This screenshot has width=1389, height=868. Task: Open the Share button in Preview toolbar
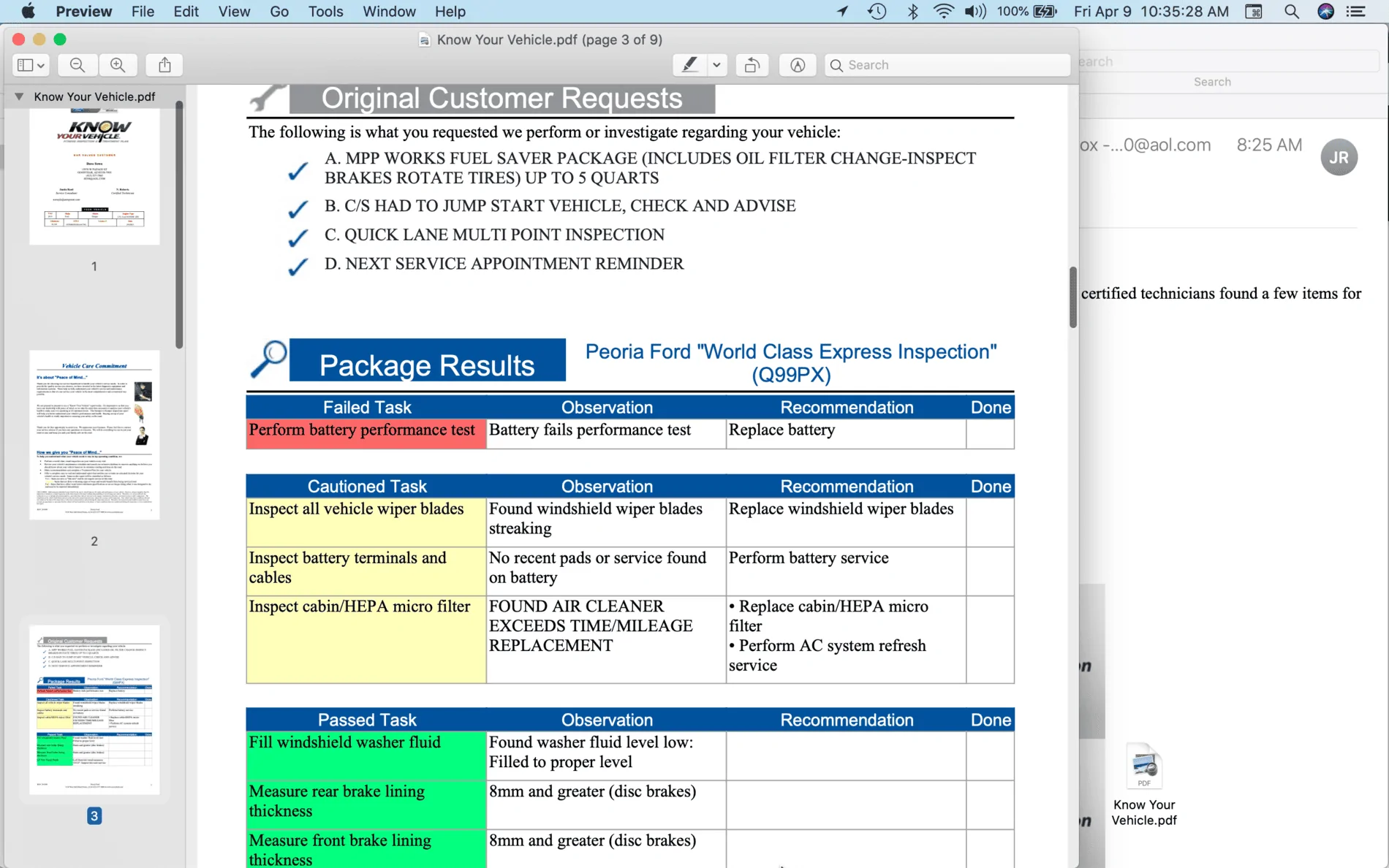[x=164, y=65]
